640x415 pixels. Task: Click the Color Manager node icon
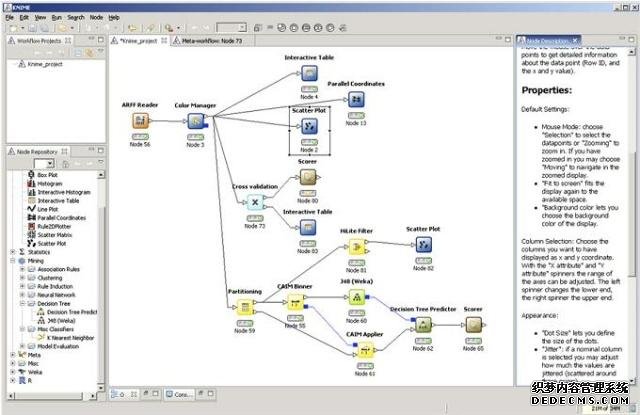pyautogui.click(x=196, y=121)
